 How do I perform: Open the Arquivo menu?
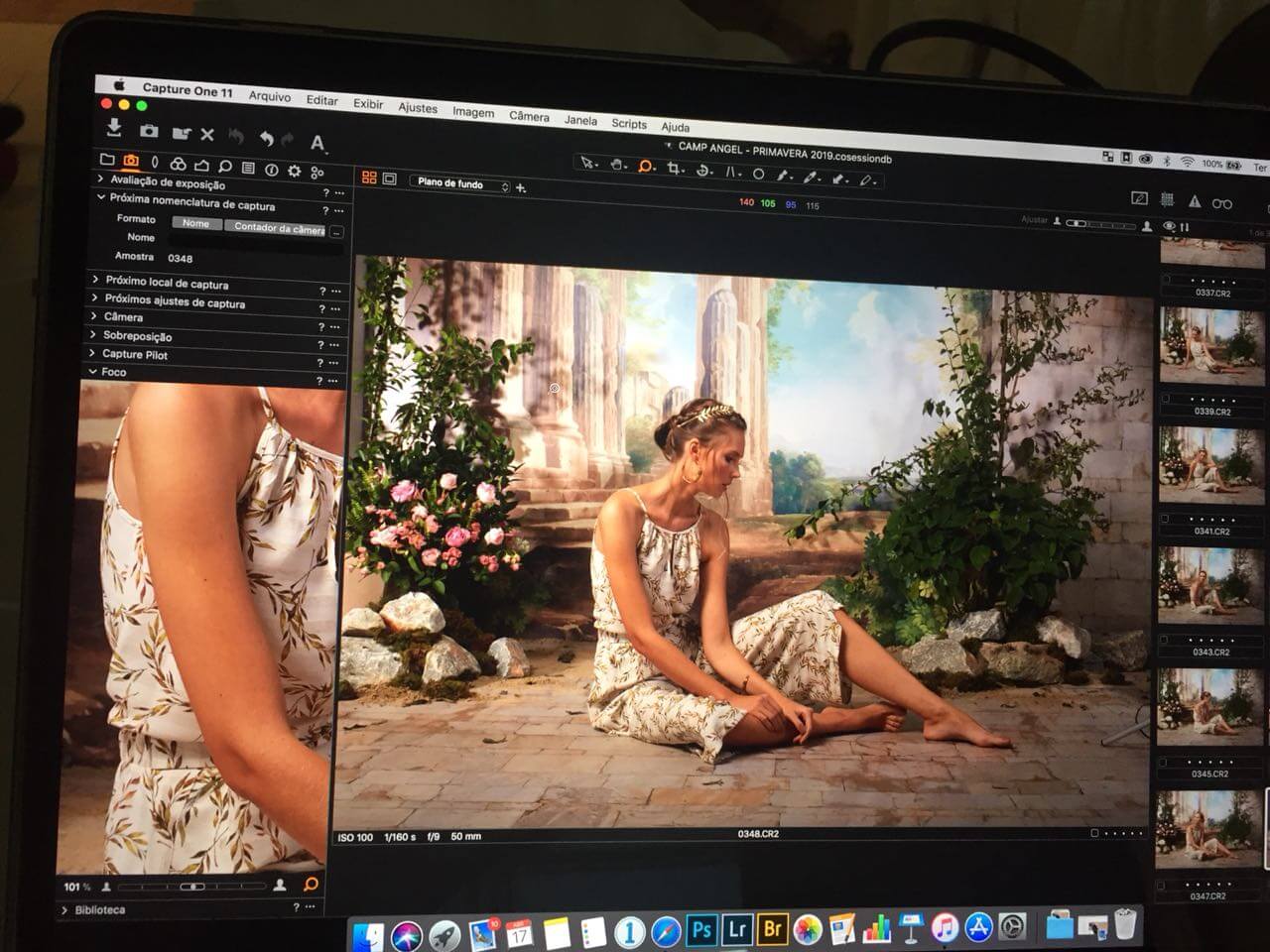[x=270, y=96]
